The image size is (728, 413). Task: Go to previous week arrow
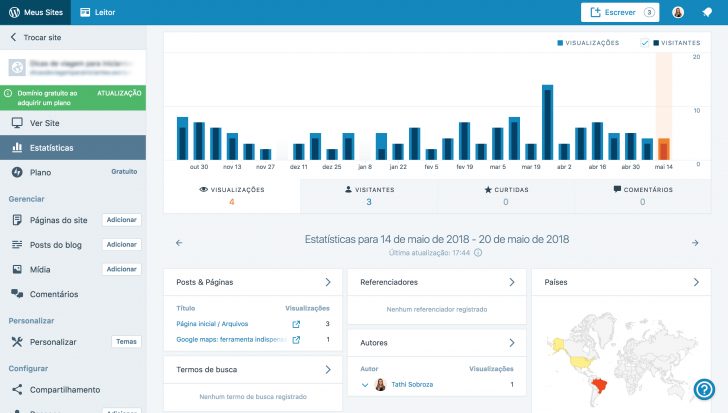tap(179, 242)
